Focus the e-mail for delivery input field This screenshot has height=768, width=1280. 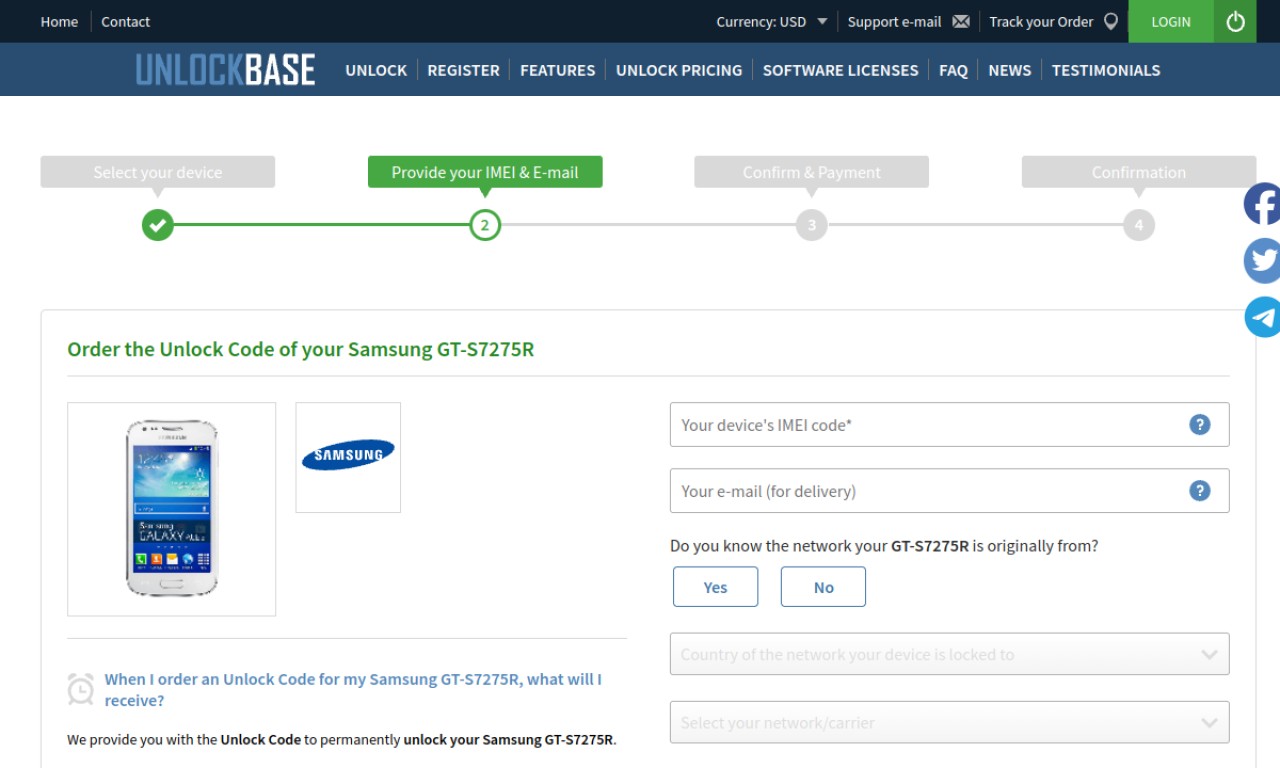949,490
